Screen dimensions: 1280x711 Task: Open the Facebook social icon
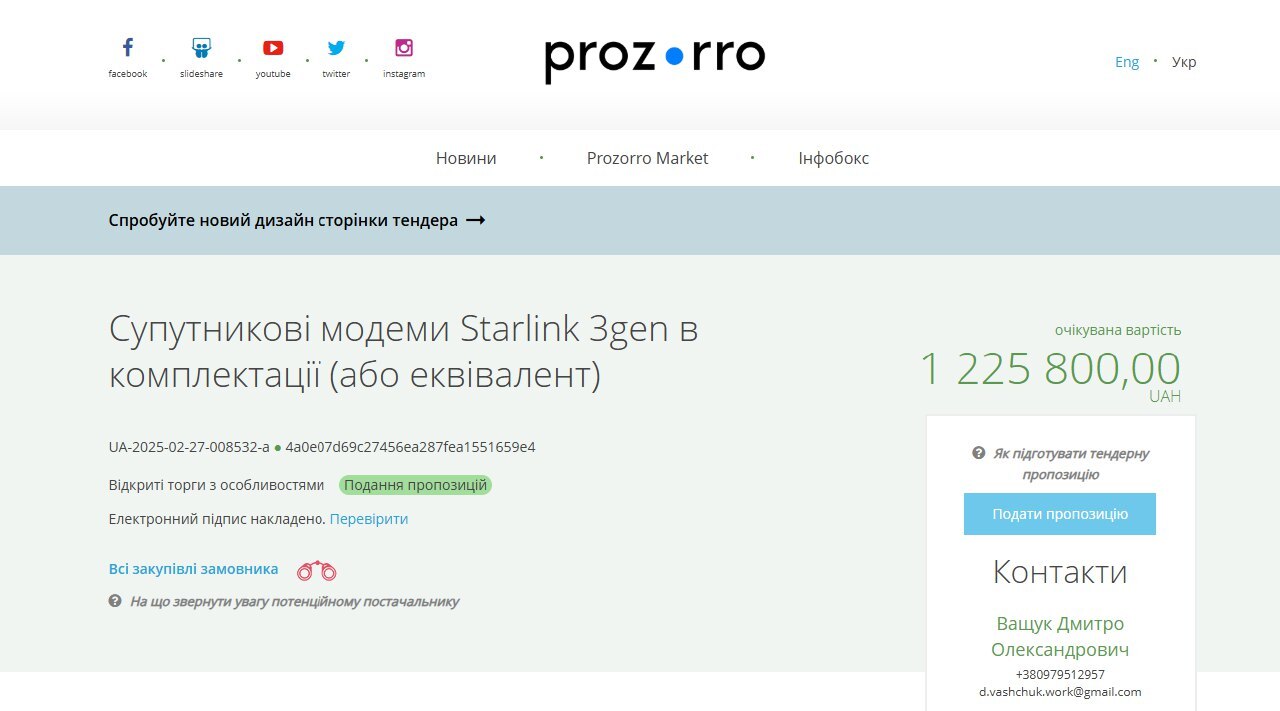tap(128, 48)
